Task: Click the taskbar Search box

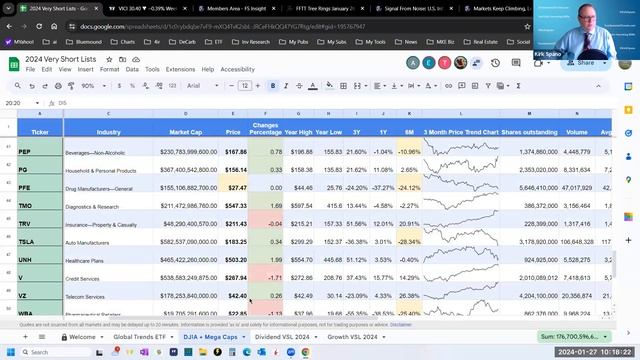Action: 56,352
